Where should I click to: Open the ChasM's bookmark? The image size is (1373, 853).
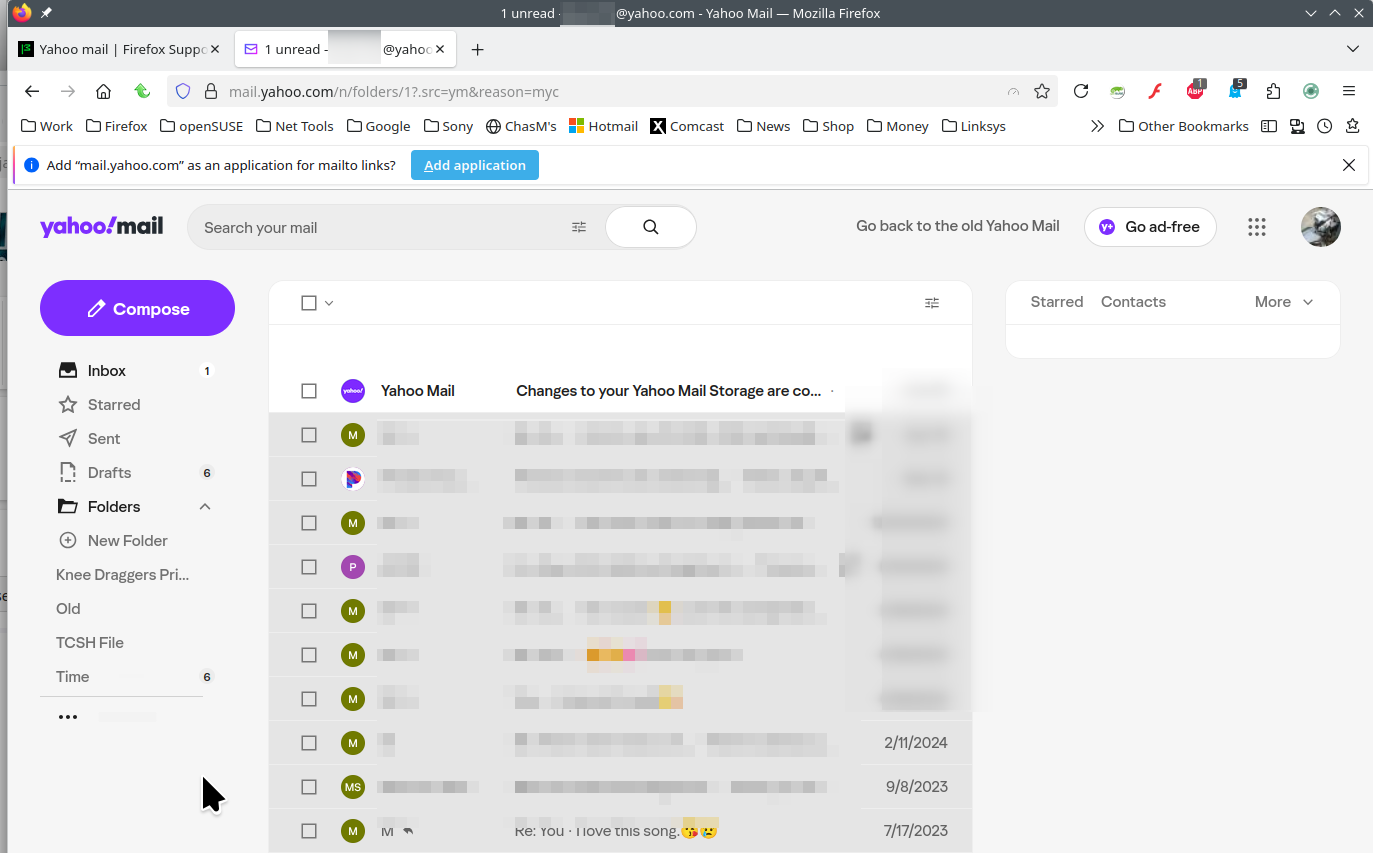coord(521,126)
